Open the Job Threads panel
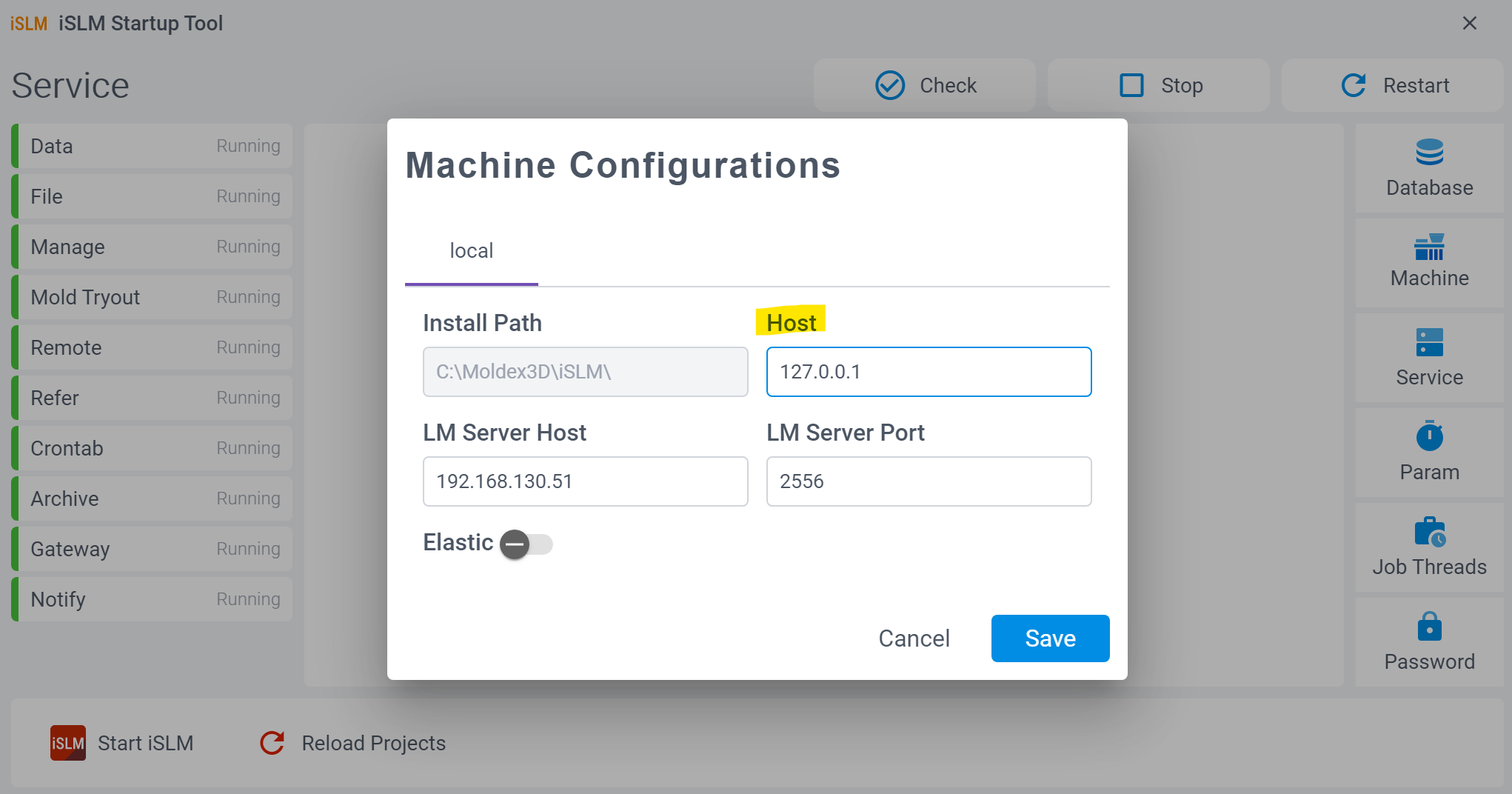Viewport: 1512px width, 794px height. click(1429, 547)
